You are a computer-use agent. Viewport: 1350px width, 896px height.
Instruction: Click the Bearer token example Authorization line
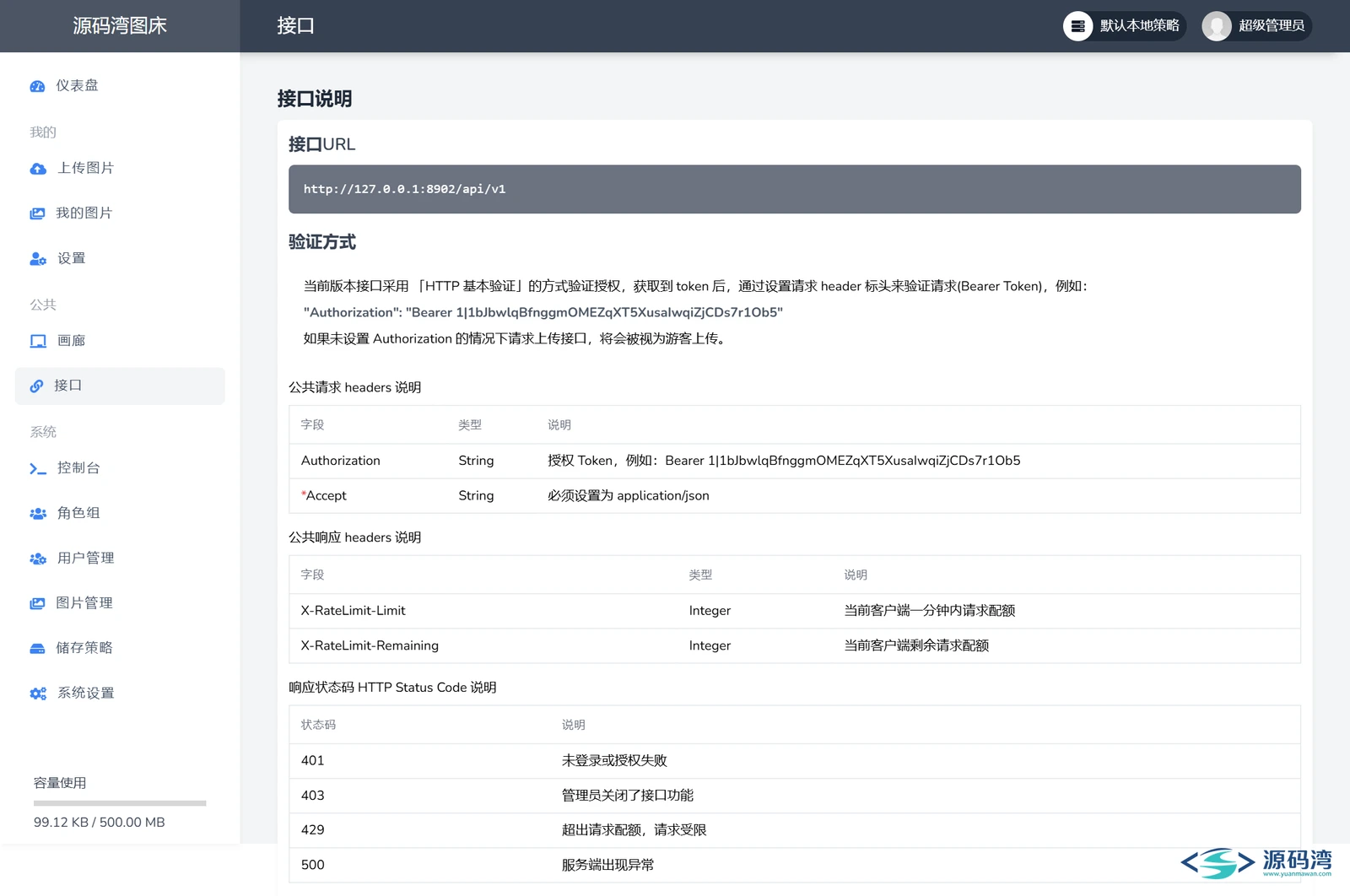pos(543,312)
